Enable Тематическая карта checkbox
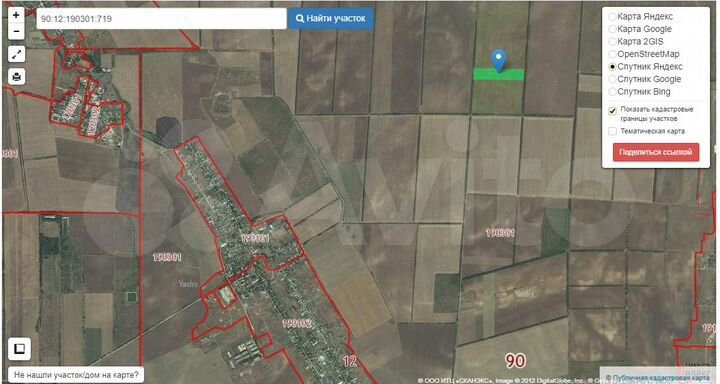This screenshot has height=384, width=720. [x=613, y=131]
